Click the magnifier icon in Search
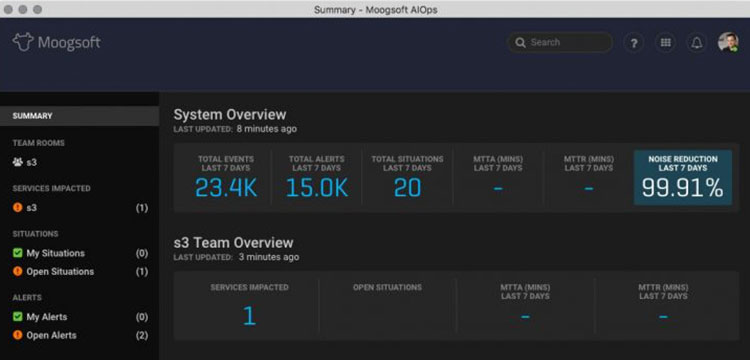 click(520, 43)
